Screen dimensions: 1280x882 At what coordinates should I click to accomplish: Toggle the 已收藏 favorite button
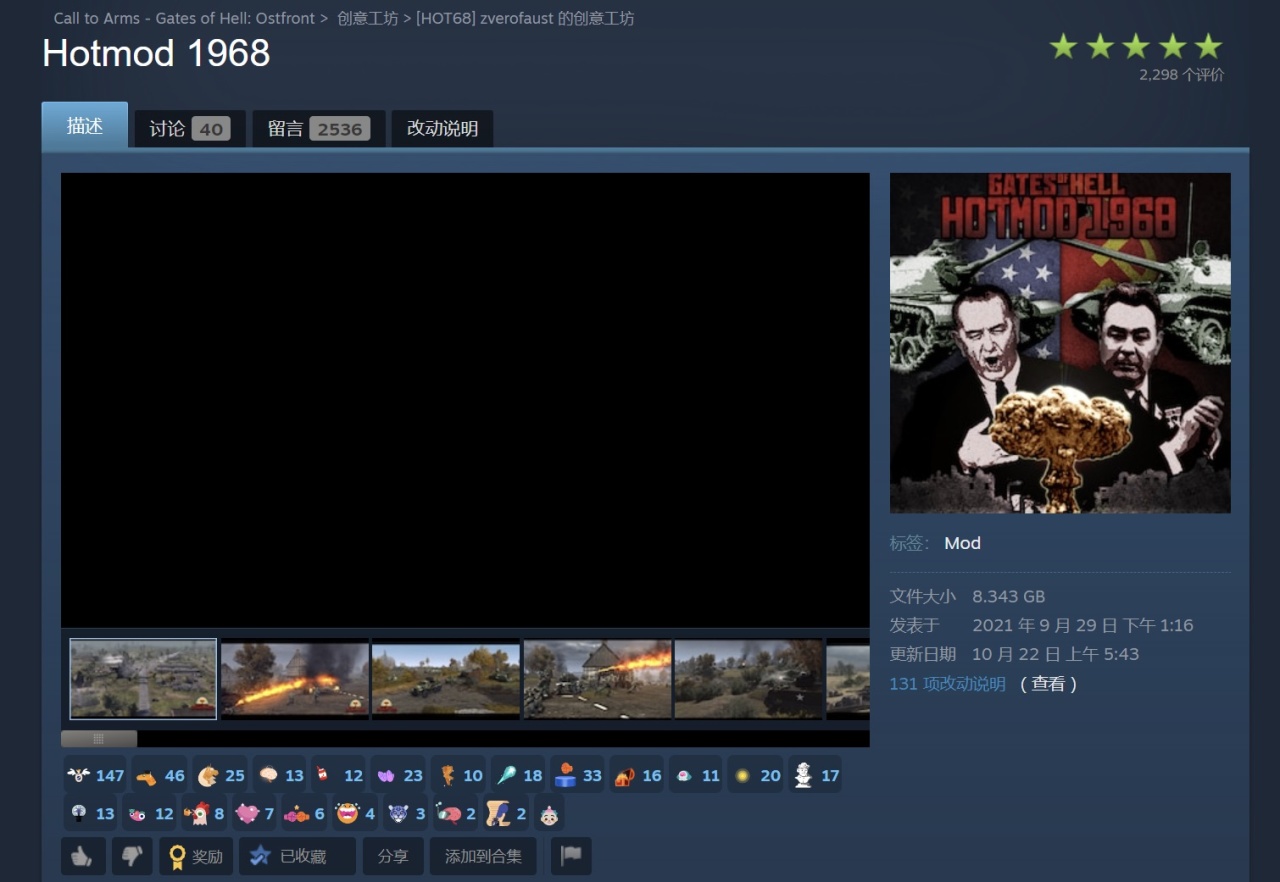[x=297, y=856]
